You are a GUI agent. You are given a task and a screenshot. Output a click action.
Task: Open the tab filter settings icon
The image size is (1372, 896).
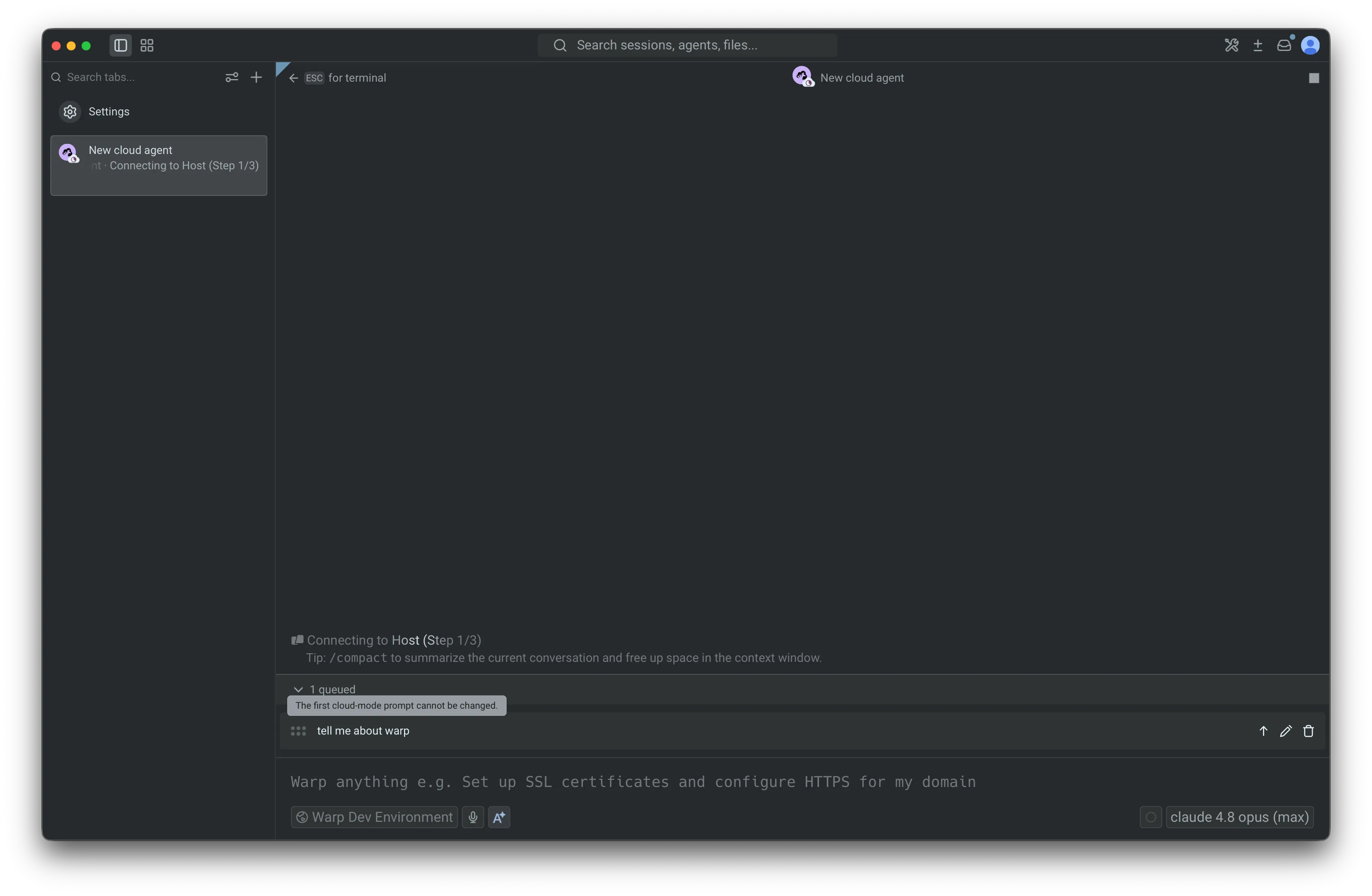232,77
